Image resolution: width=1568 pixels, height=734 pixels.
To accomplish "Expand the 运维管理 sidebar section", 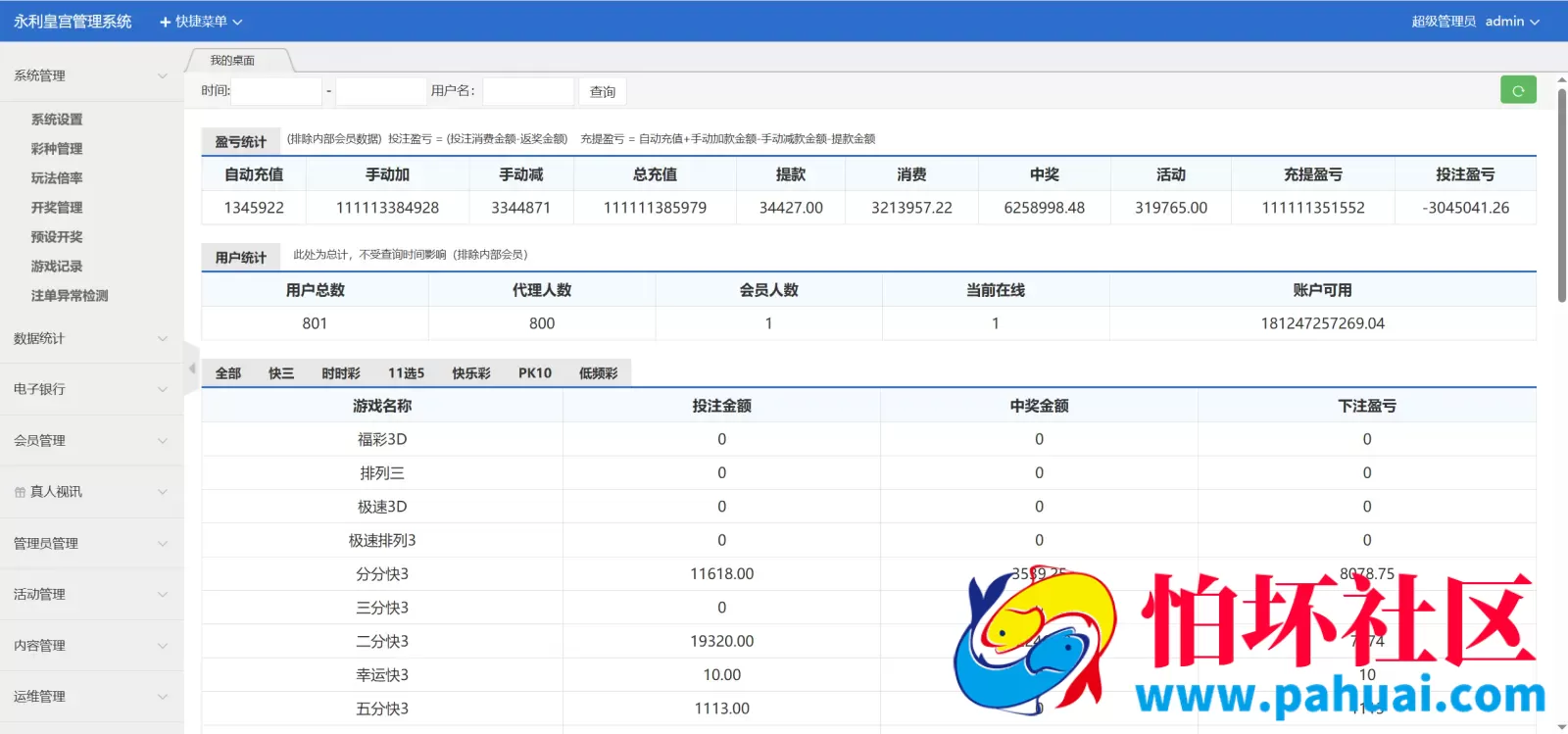I will [x=91, y=696].
